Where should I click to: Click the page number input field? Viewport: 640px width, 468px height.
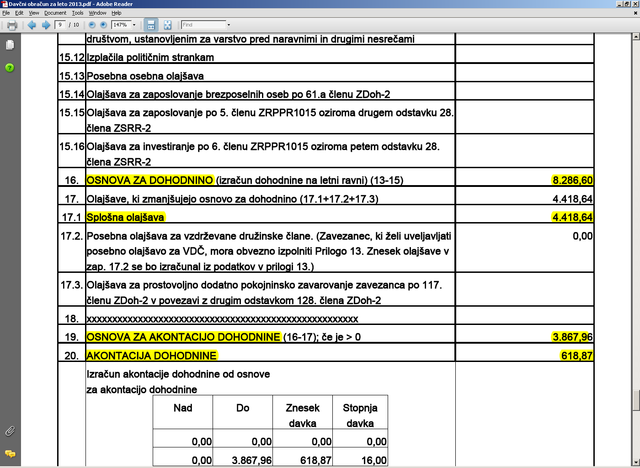point(60,25)
